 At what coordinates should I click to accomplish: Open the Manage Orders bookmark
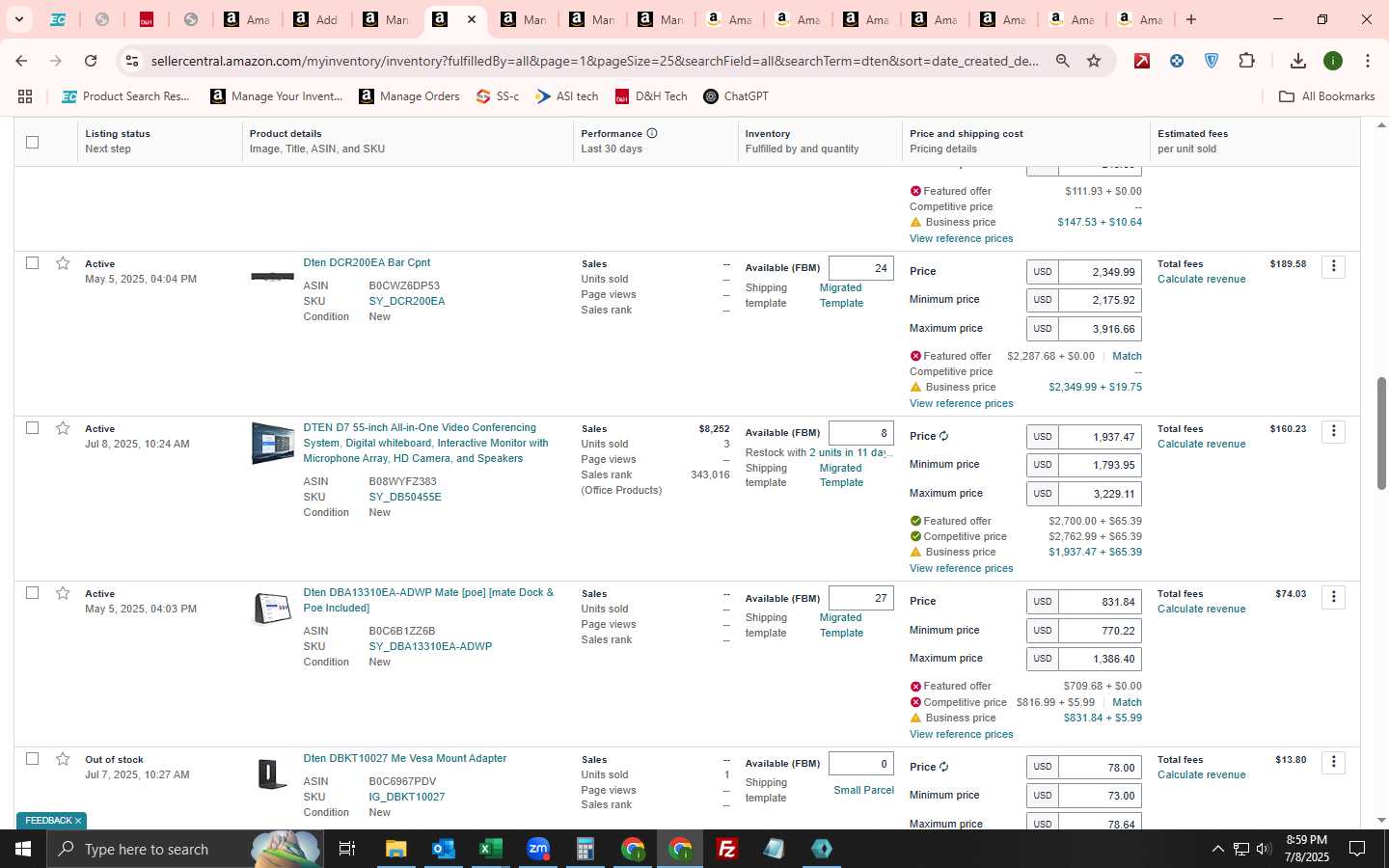click(409, 96)
